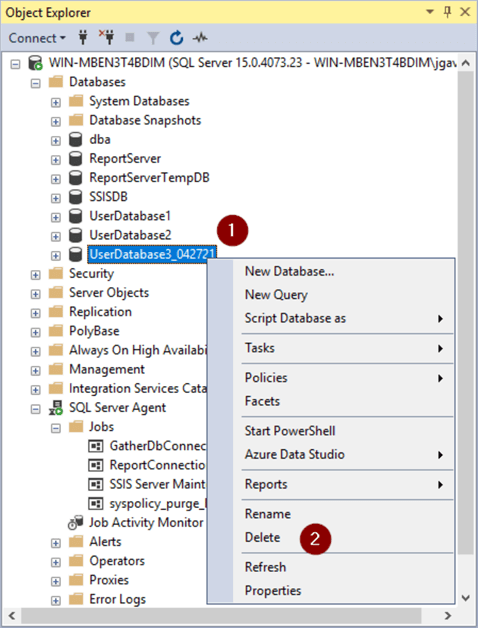Click the ReportConnectio job icon
The image size is (478, 628).
[95, 465]
